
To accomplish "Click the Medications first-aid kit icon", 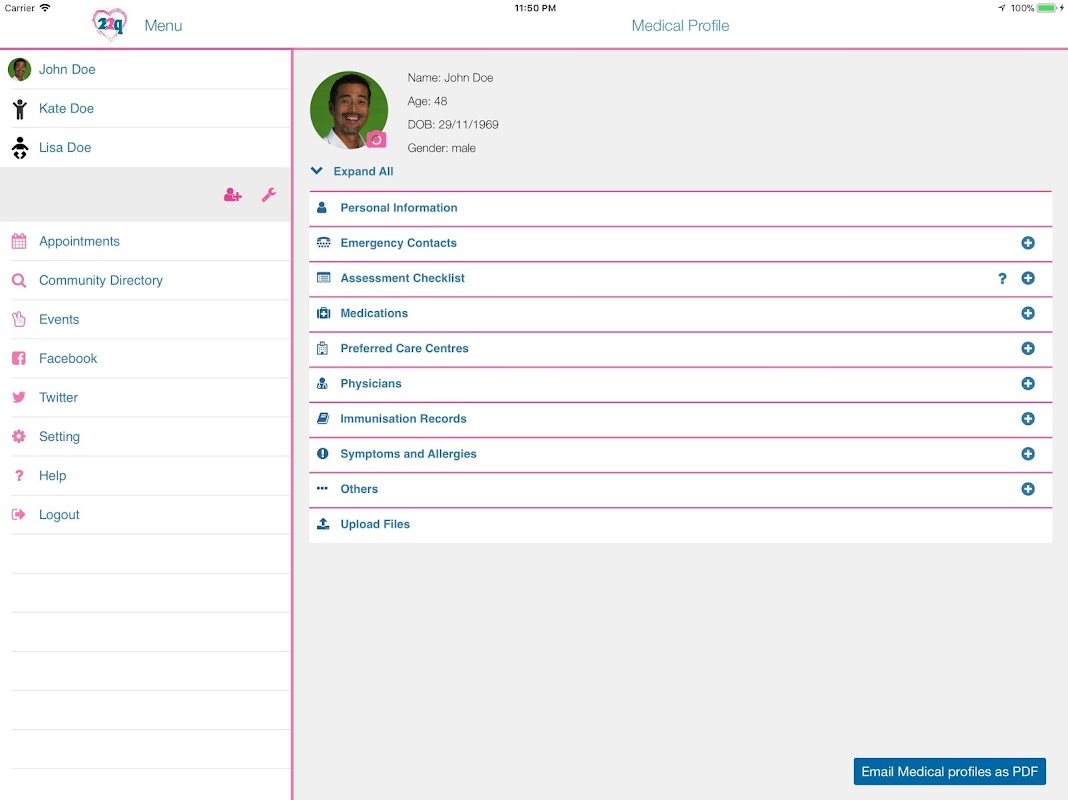I will point(324,313).
